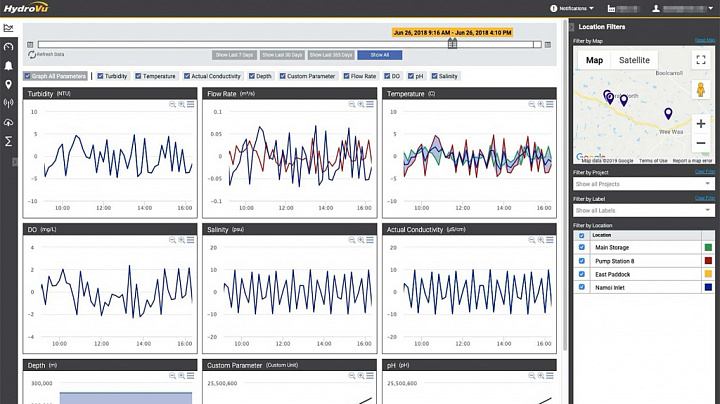Screen dimensions: 720x404
Task: Click the cloud upload icon in the sidebar
Action: [x=9, y=122]
